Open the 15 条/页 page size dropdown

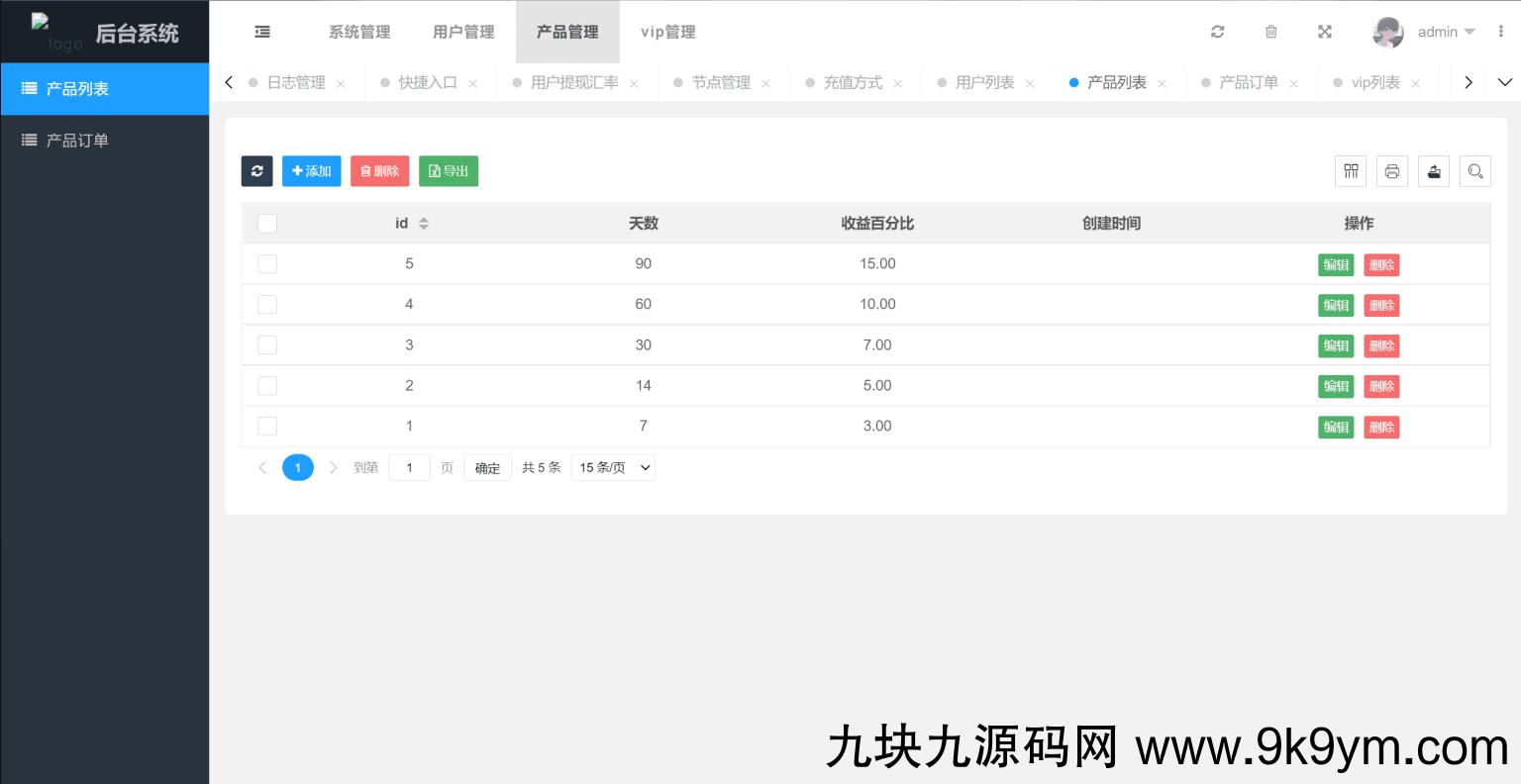614,468
